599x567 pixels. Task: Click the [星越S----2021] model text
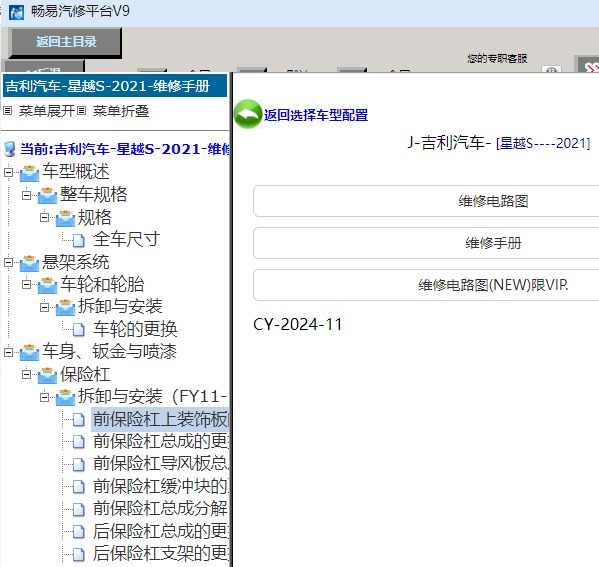point(543,143)
